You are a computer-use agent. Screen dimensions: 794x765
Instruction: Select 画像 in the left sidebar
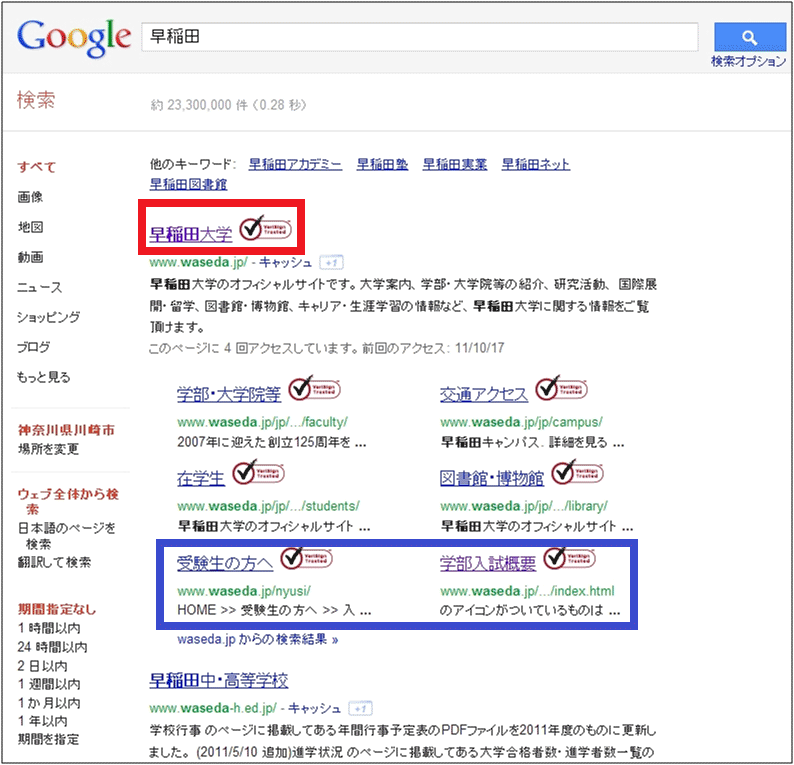(30, 197)
